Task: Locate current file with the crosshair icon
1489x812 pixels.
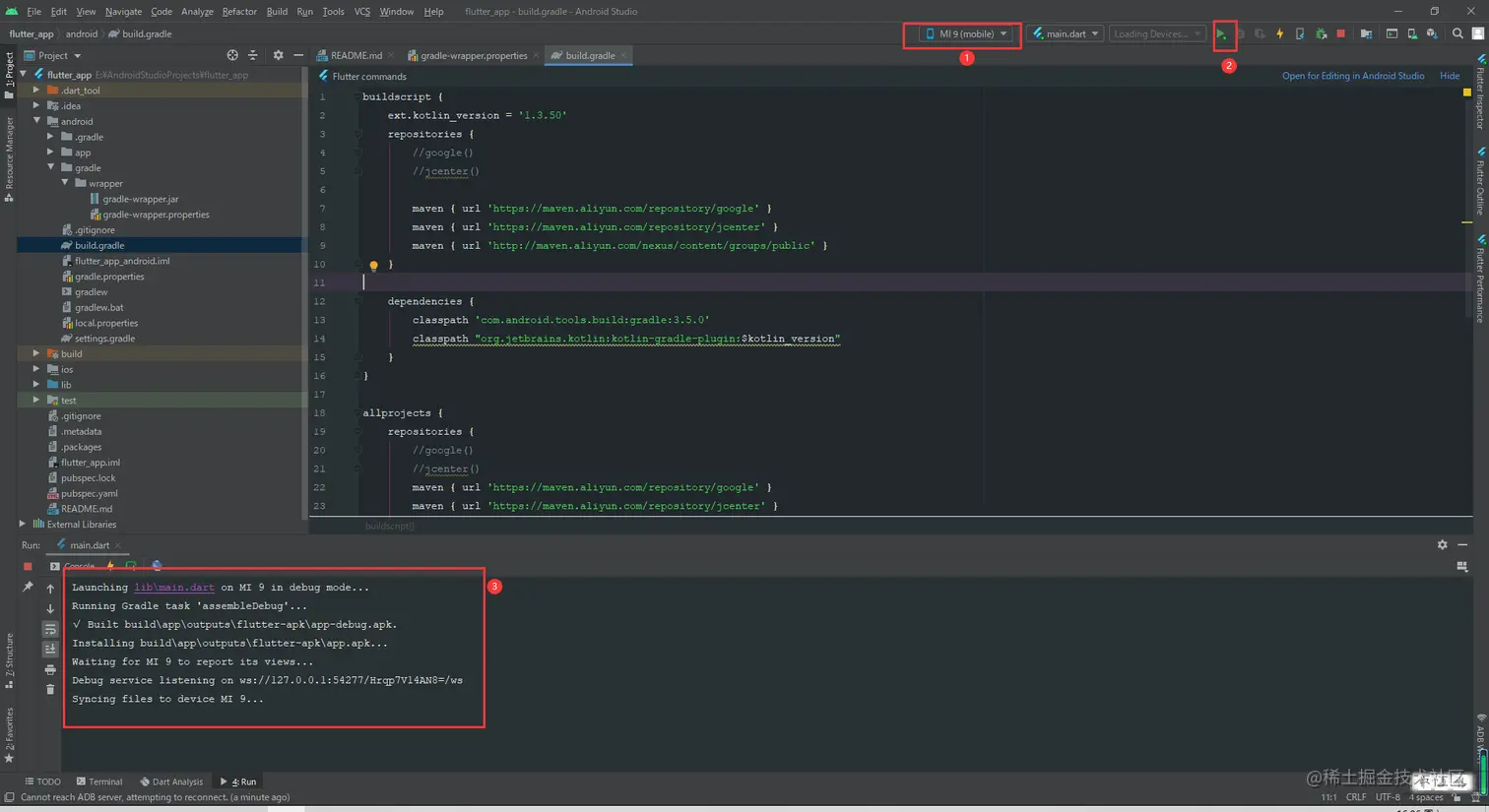Action: click(x=232, y=56)
